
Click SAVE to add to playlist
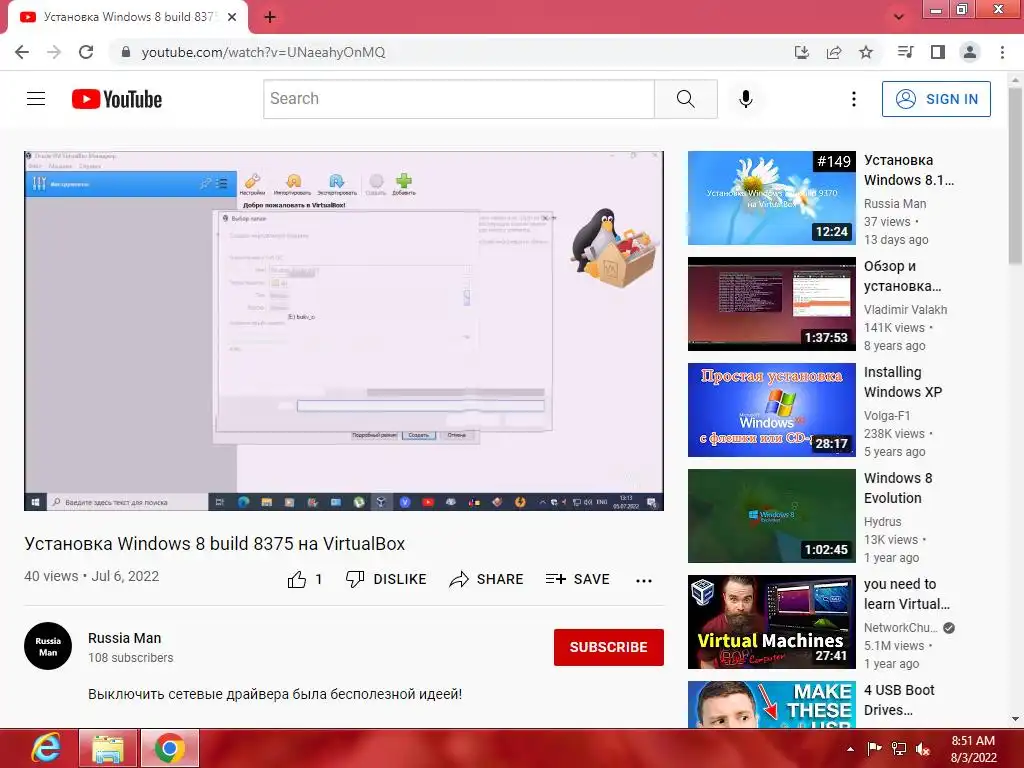(577, 579)
